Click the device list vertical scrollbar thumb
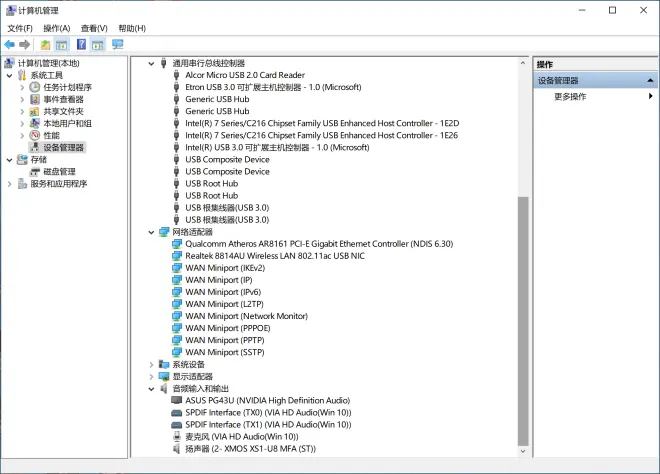Viewport: 660px width, 474px height. click(523, 321)
